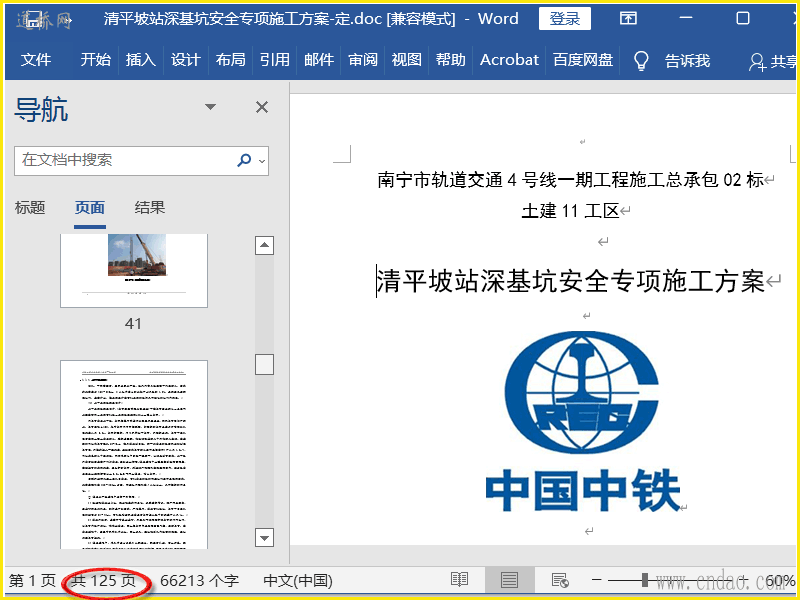
Task: Click the 第 1 页 status bar item
Action: click(32, 581)
